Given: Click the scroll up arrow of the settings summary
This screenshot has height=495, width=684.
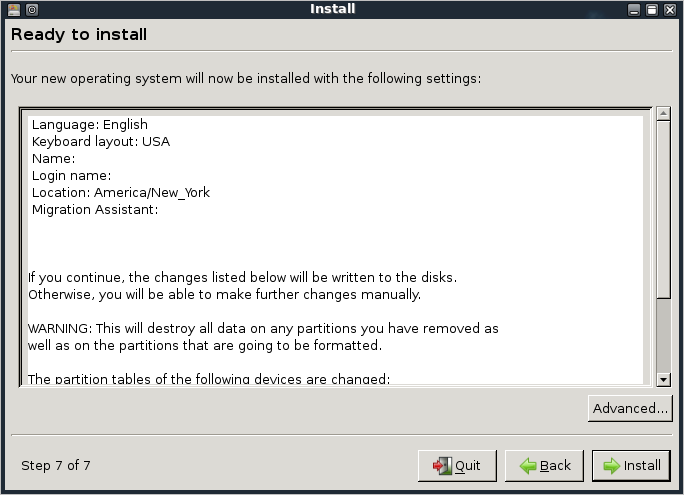Looking at the screenshot, I should pyautogui.click(x=663, y=114).
